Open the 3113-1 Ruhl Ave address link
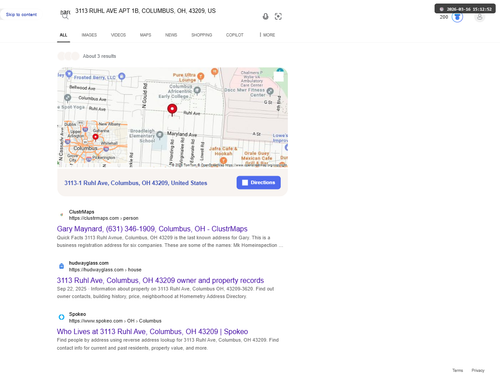Image resolution: width=500 pixels, height=379 pixels. [x=136, y=183]
